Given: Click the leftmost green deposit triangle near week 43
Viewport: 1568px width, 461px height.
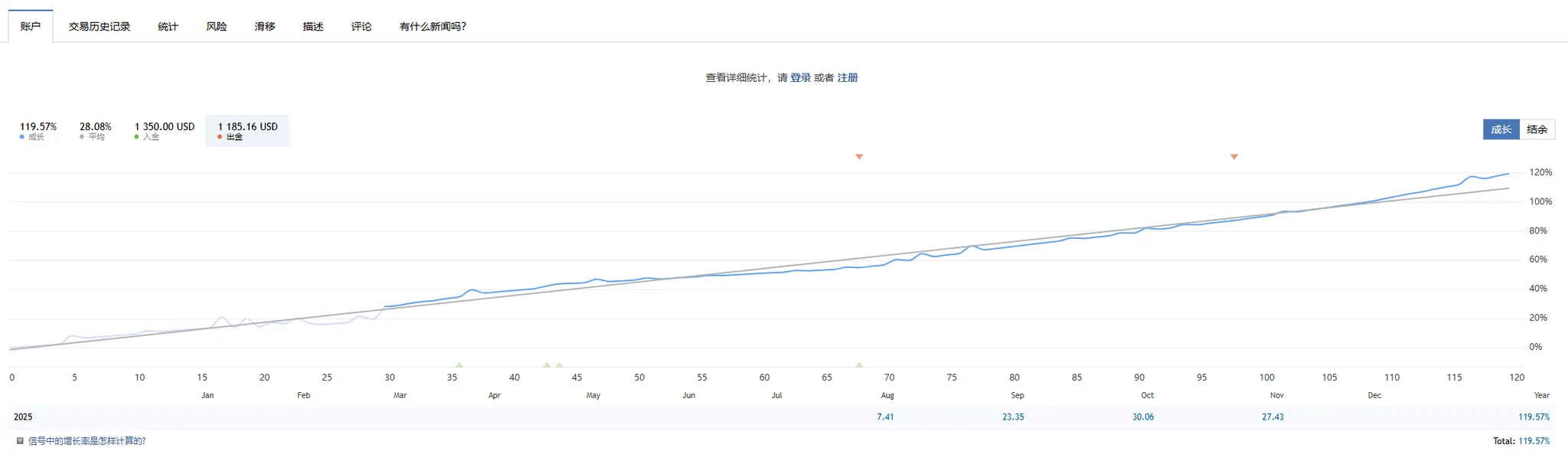Looking at the screenshot, I should 547,365.
